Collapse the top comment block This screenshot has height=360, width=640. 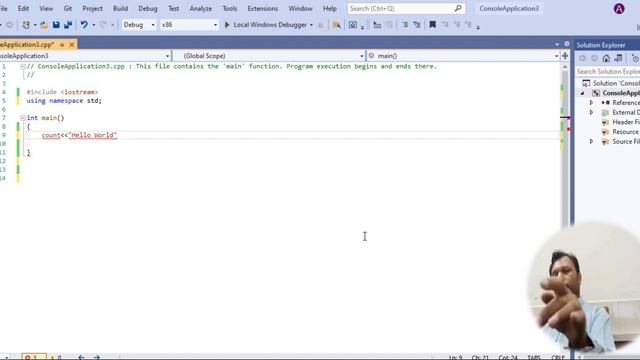[x=23, y=66]
